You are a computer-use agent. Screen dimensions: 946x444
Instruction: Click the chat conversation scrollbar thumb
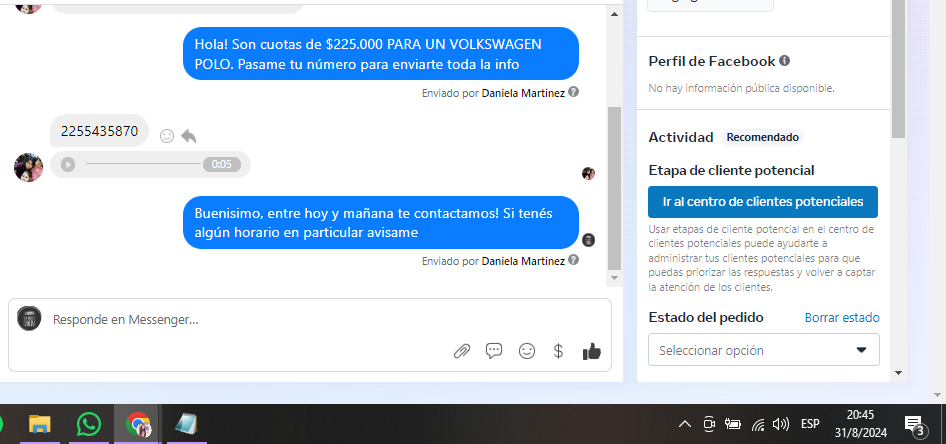(614, 188)
